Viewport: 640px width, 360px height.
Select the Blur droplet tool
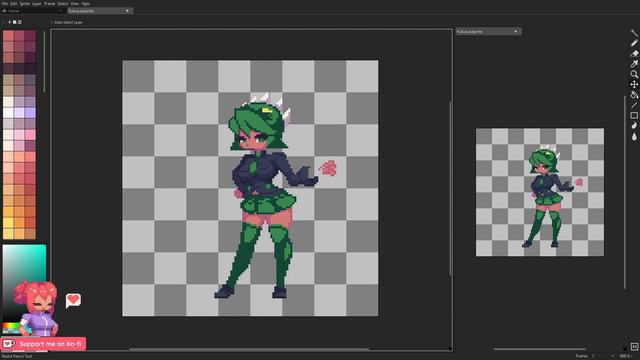(634, 136)
